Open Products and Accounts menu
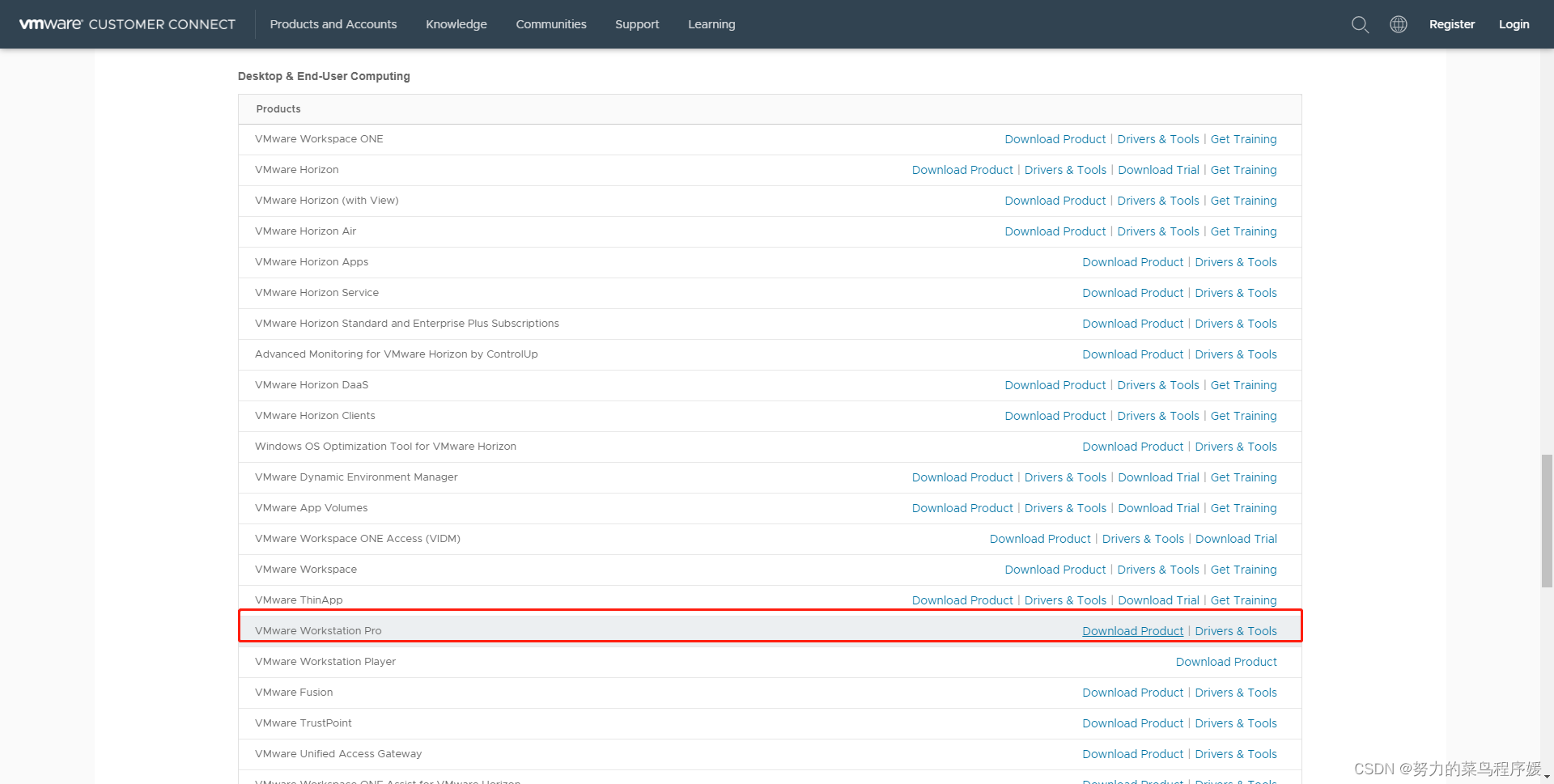This screenshot has height=784, width=1554. point(333,24)
